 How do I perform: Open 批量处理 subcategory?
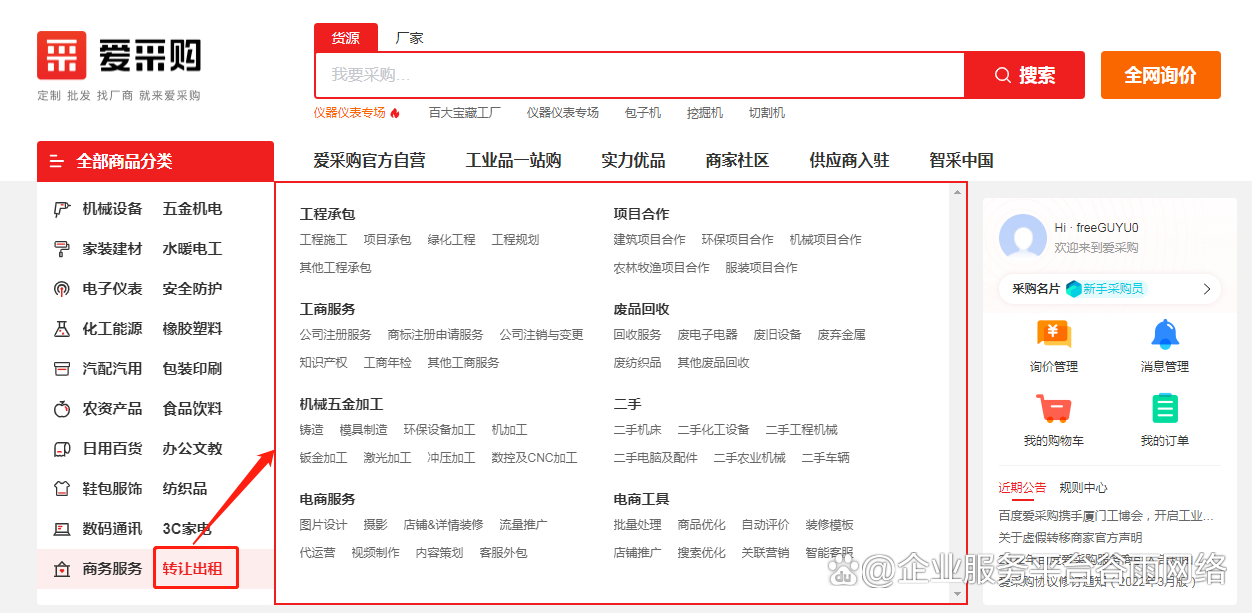tap(638, 525)
